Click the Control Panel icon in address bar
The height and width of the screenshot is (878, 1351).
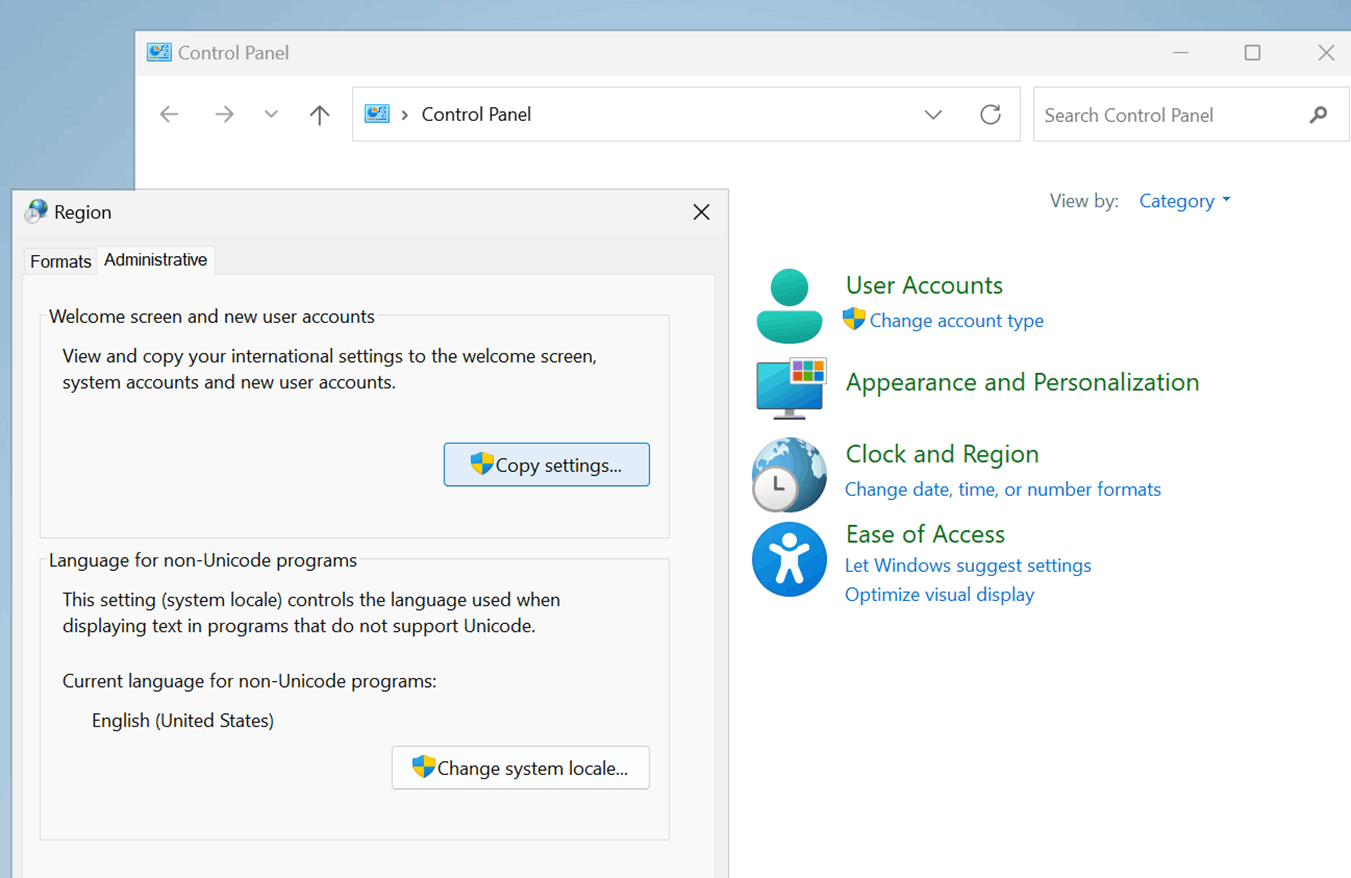pos(377,114)
